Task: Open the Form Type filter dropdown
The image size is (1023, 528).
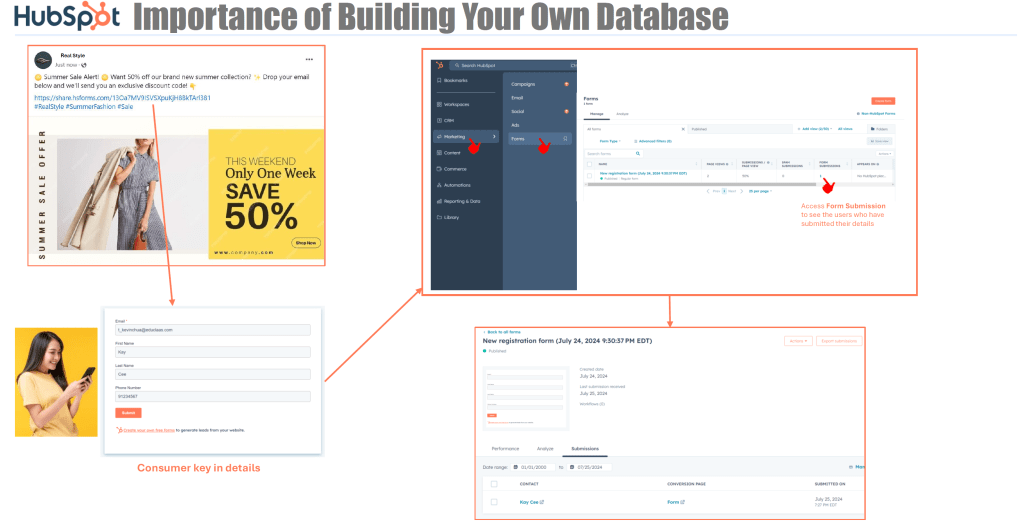Action: point(610,141)
